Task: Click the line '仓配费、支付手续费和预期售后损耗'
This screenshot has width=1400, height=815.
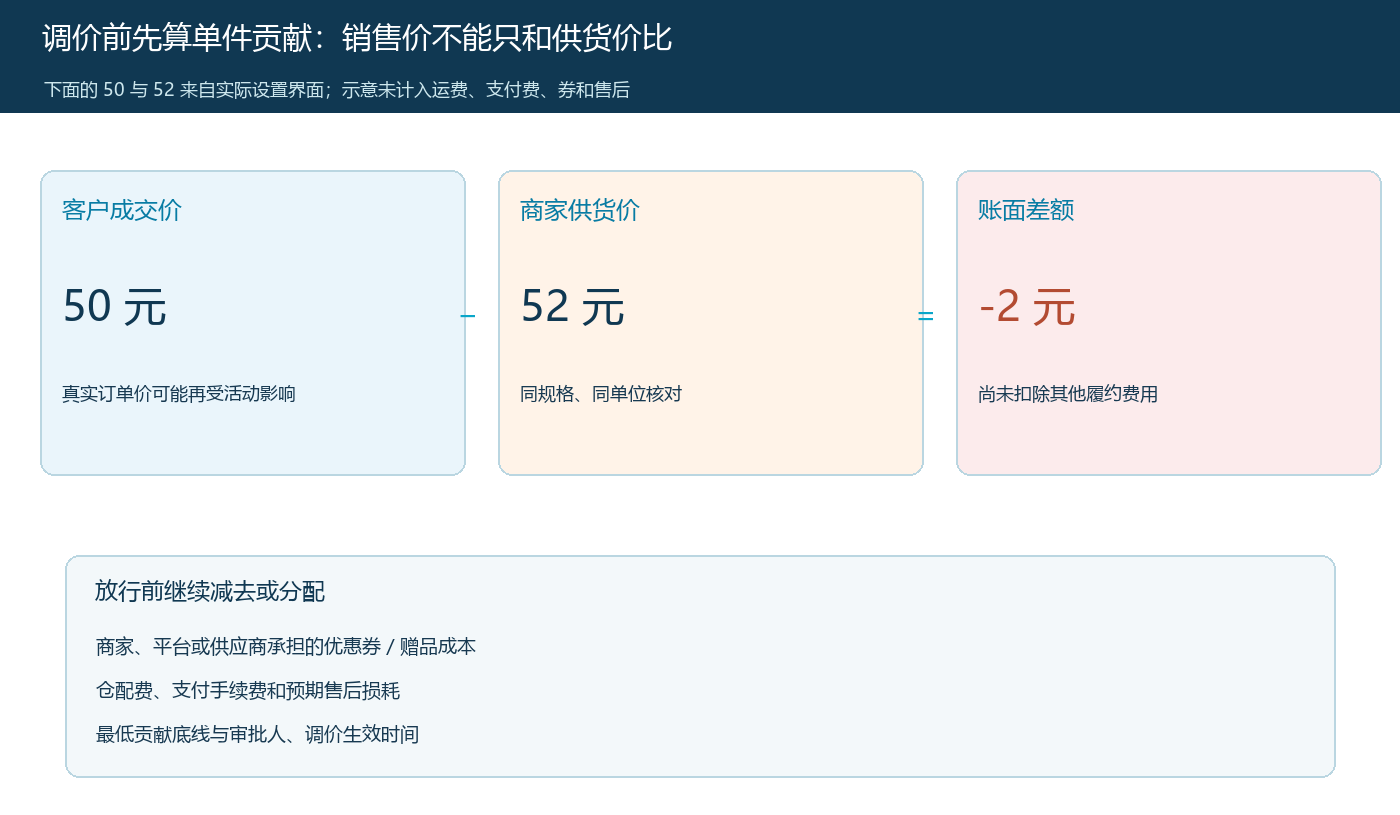Action: [x=248, y=691]
